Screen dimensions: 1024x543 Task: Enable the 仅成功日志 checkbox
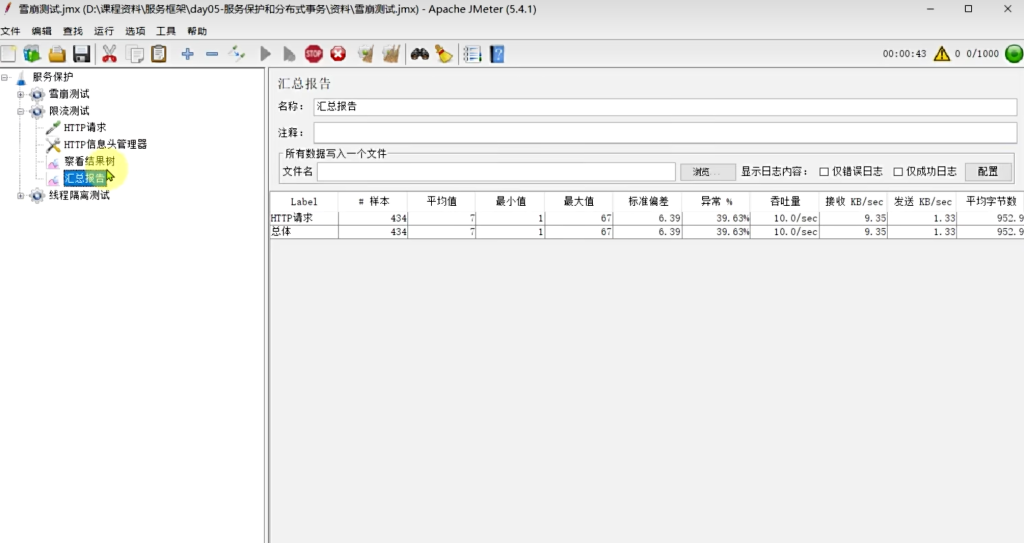898,172
